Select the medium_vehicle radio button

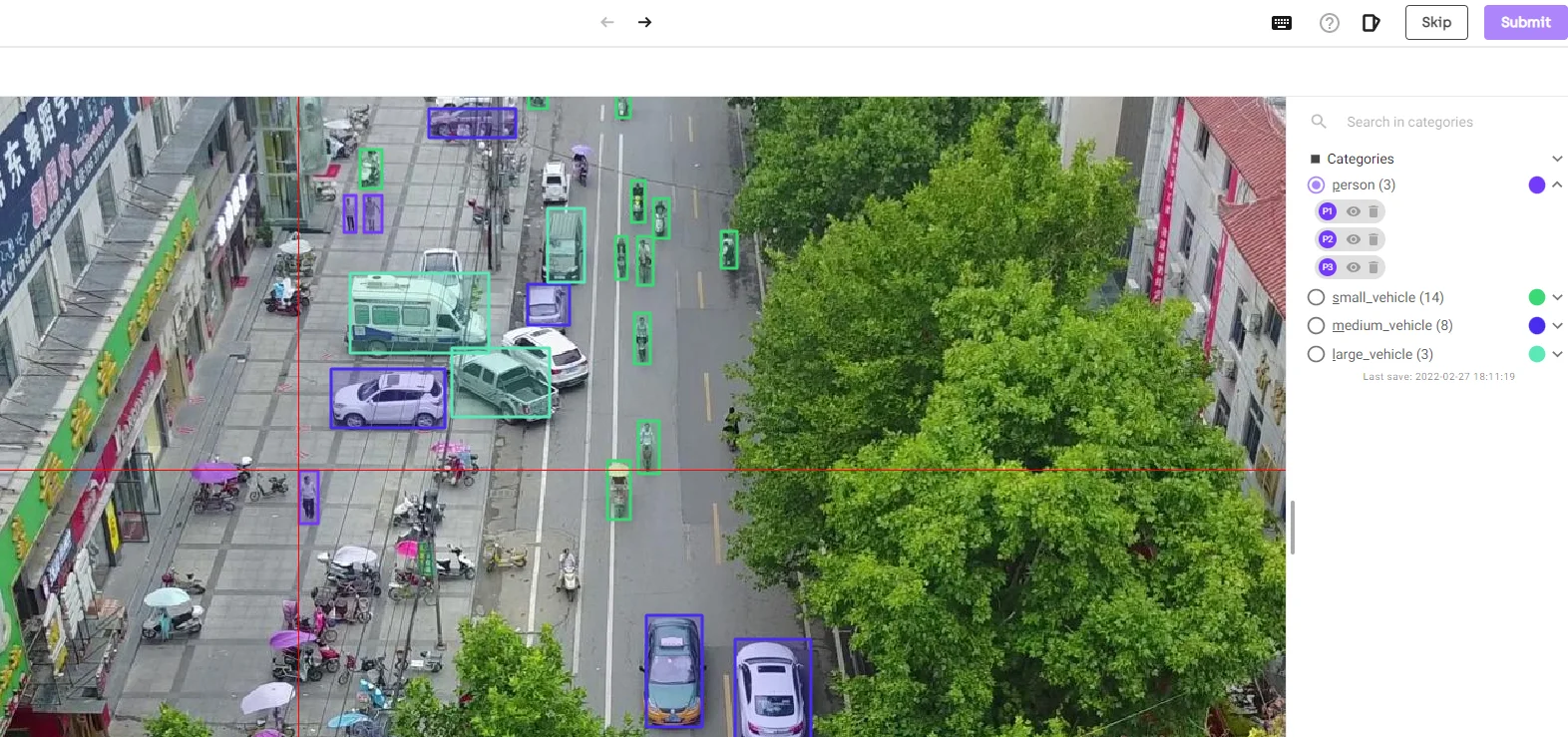click(x=1317, y=325)
